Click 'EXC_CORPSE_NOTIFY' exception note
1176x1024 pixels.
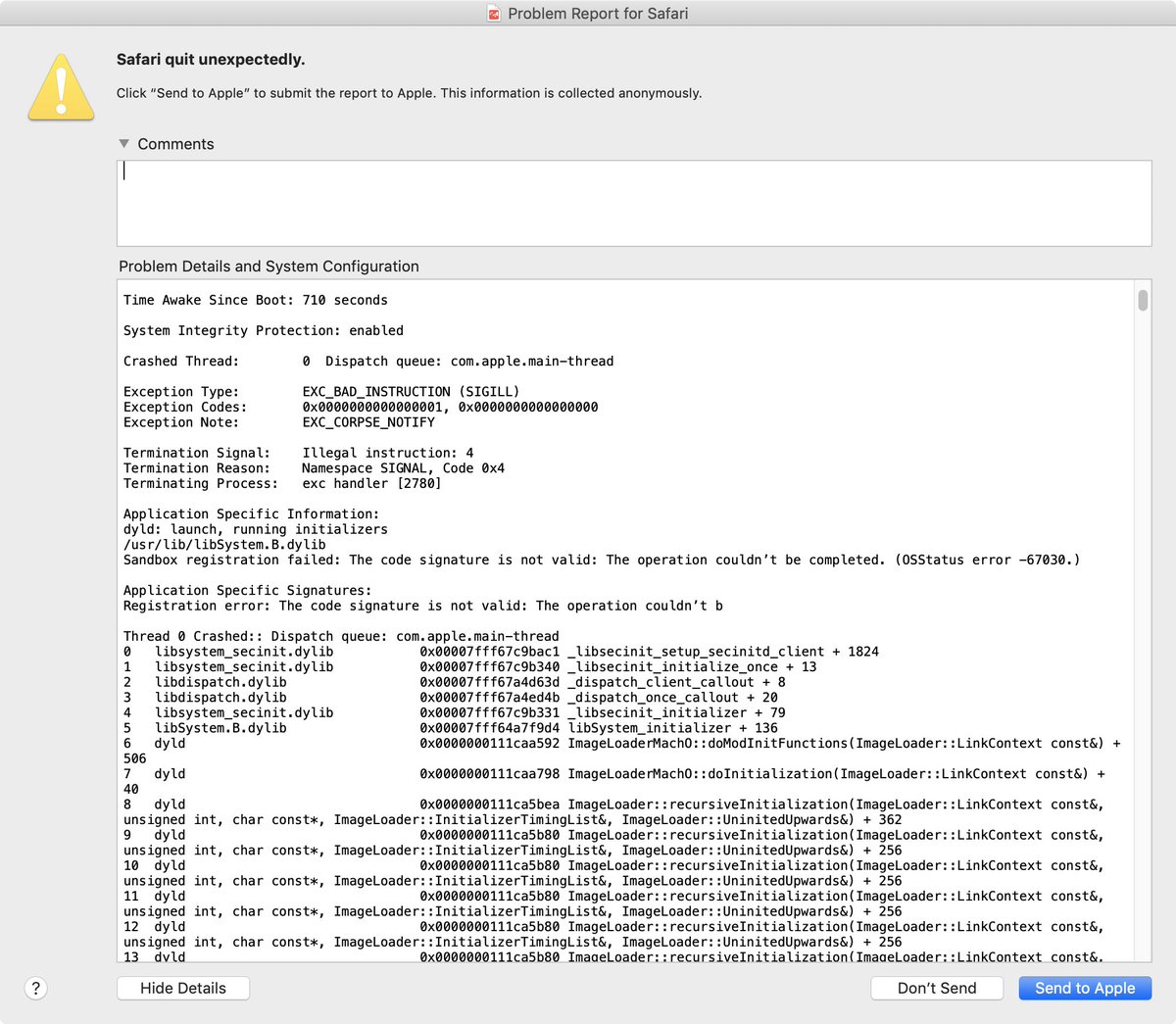368,422
